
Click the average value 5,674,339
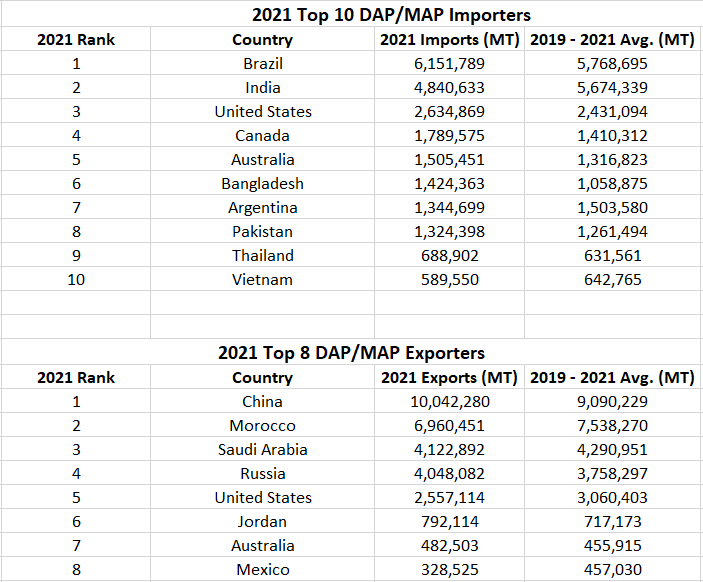(612, 87)
